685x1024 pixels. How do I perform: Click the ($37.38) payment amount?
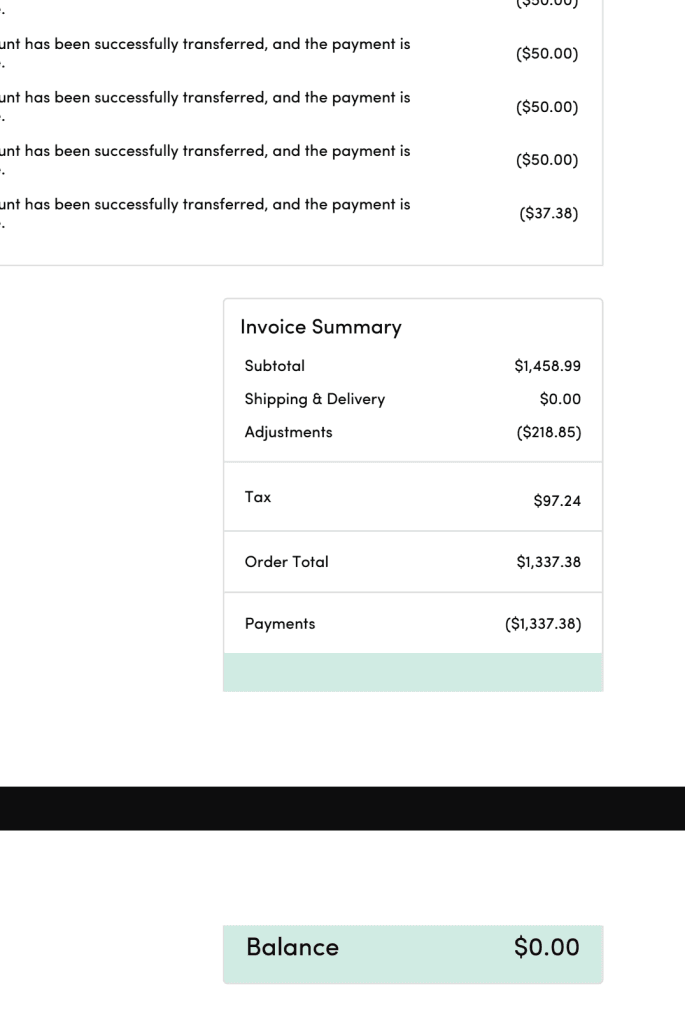click(x=548, y=214)
